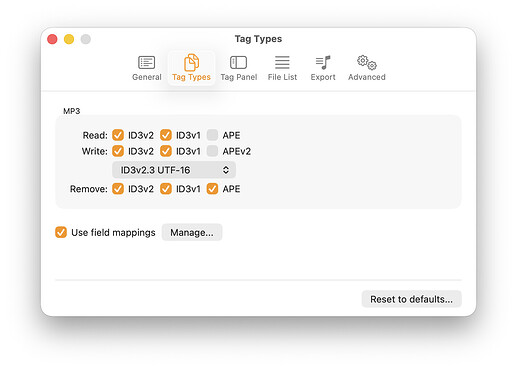Go to the Export preferences
The height and width of the screenshot is (370, 517).
[x=323, y=68]
